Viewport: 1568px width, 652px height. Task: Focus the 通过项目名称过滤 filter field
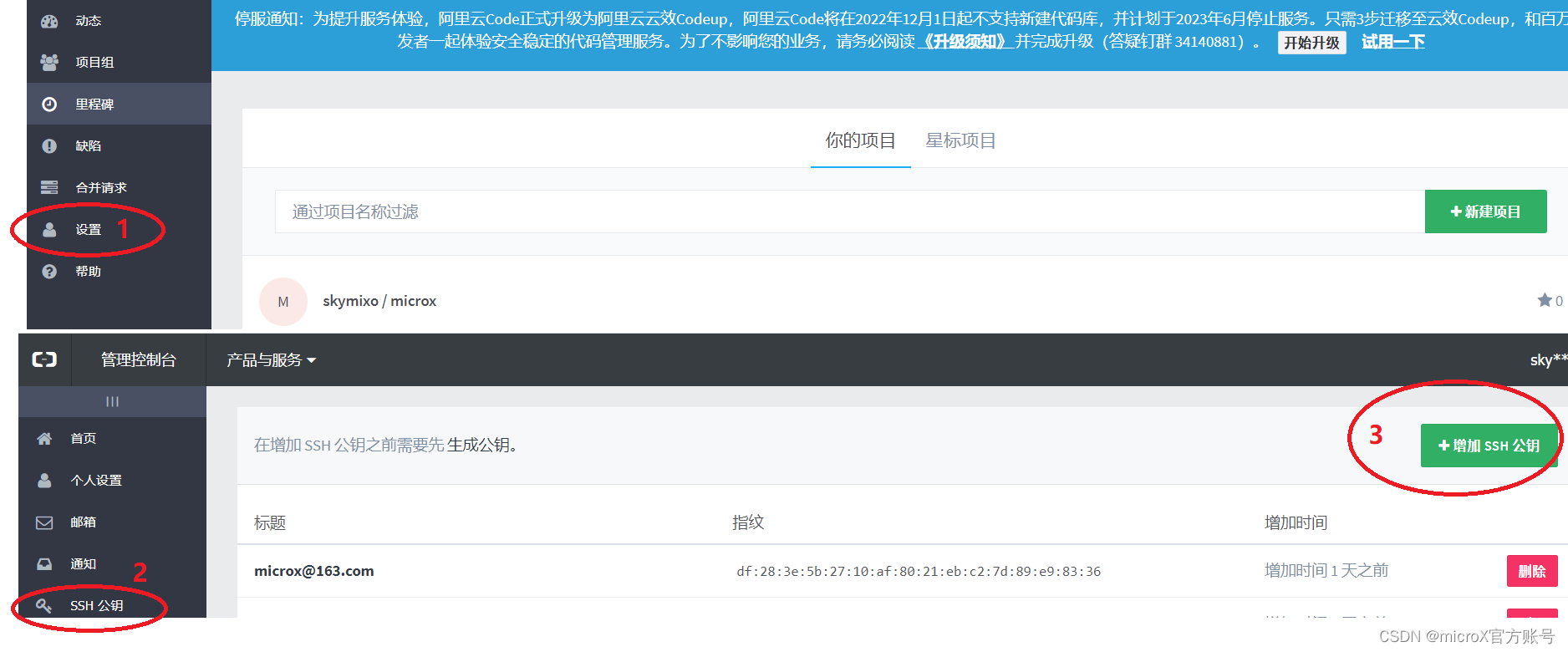pos(850,211)
